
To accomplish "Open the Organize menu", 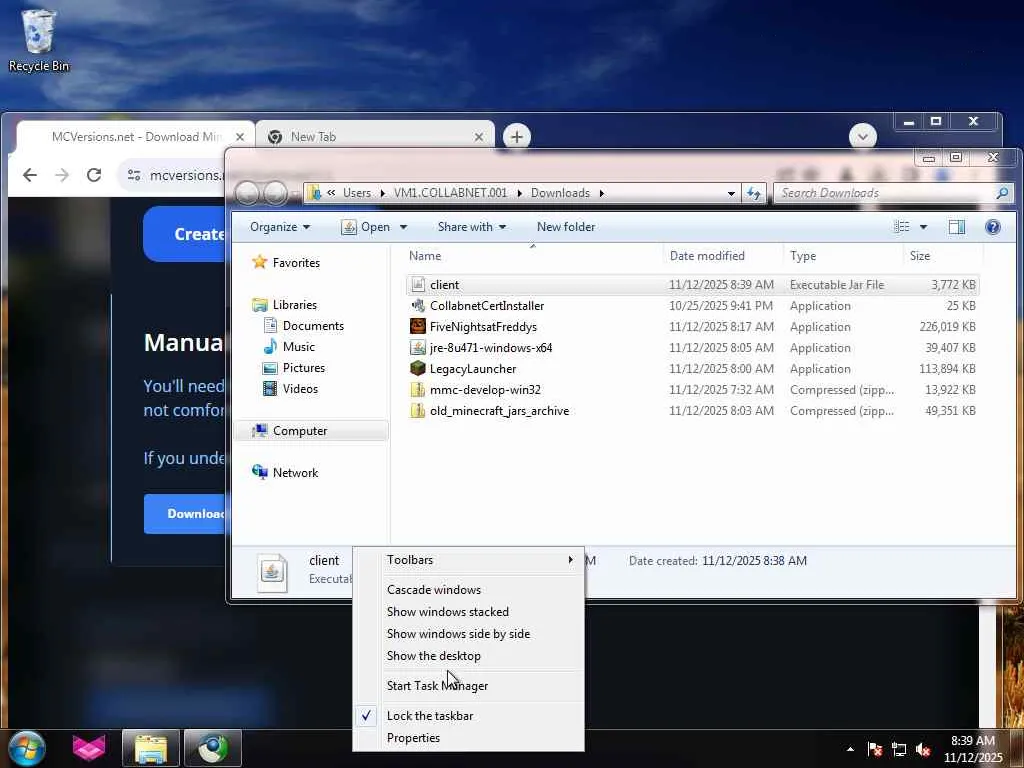I will (280, 227).
